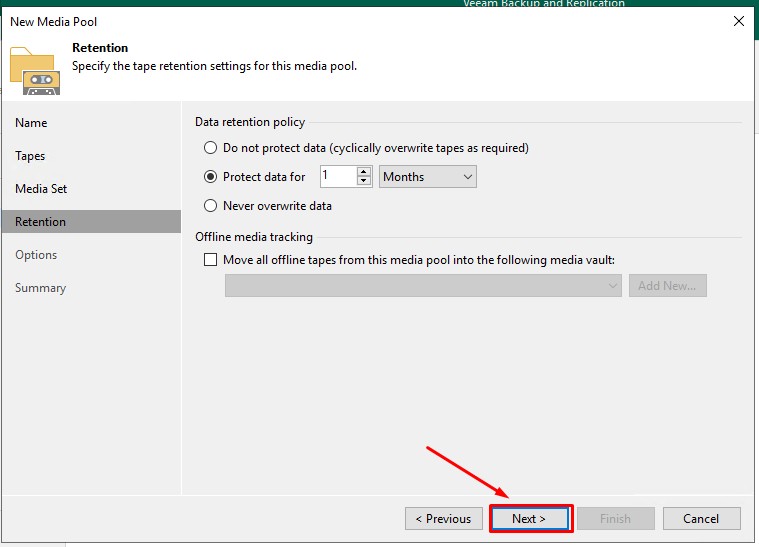Jump to the Summary wizard step
Viewport: 759px width, 547px height.
40,288
